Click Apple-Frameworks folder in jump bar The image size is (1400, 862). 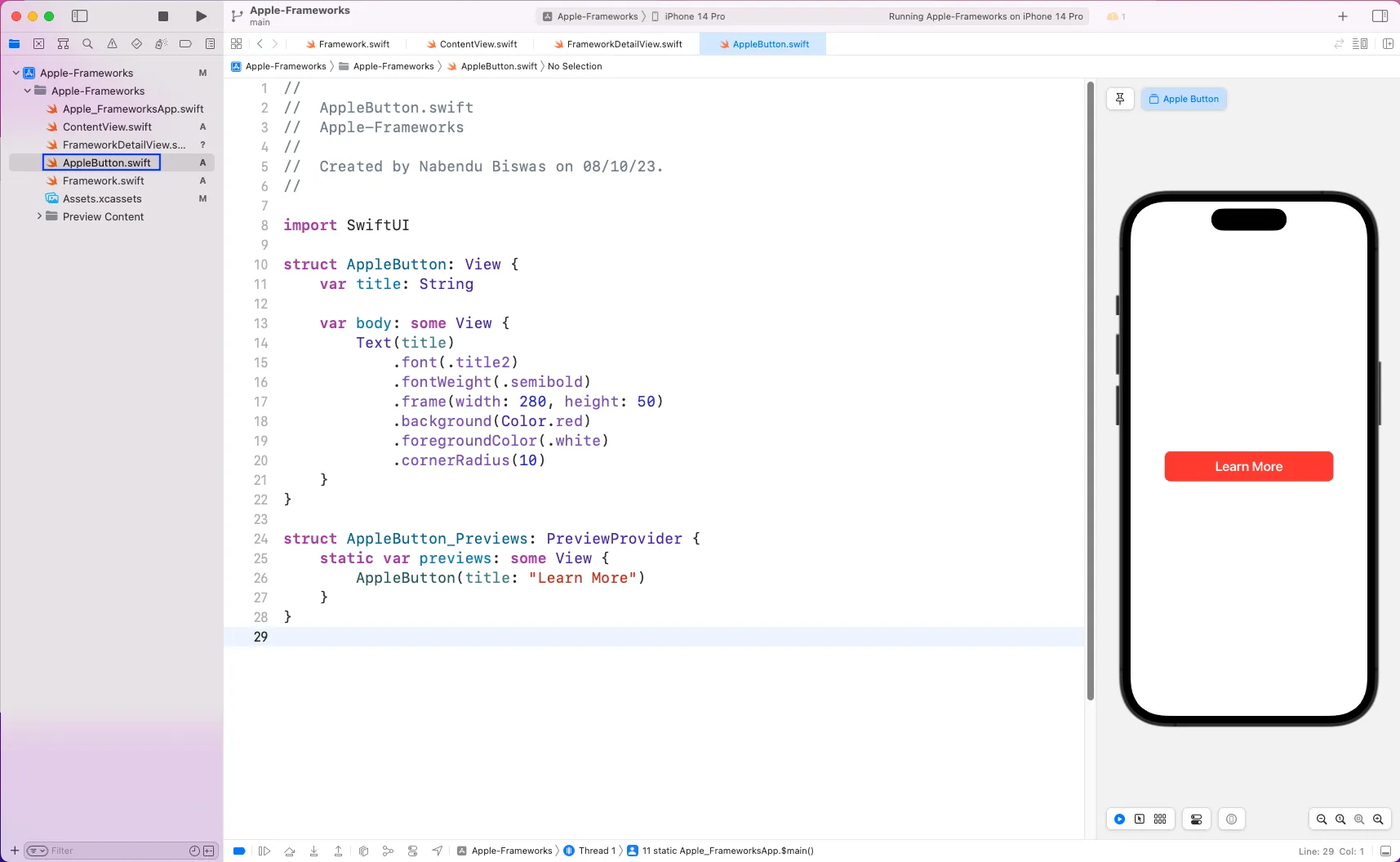pyautogui.click(x=386, y=66)
